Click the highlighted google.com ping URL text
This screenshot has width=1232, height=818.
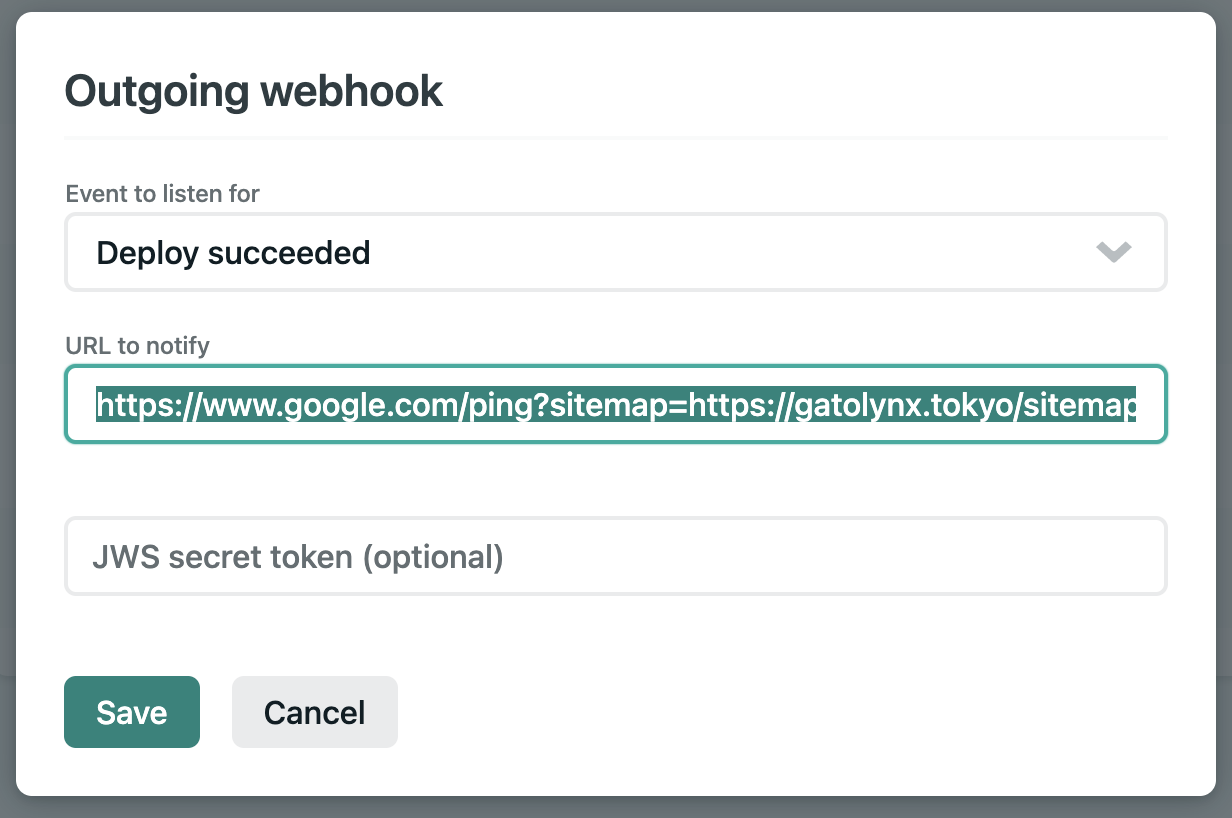(x=616, y=405)
